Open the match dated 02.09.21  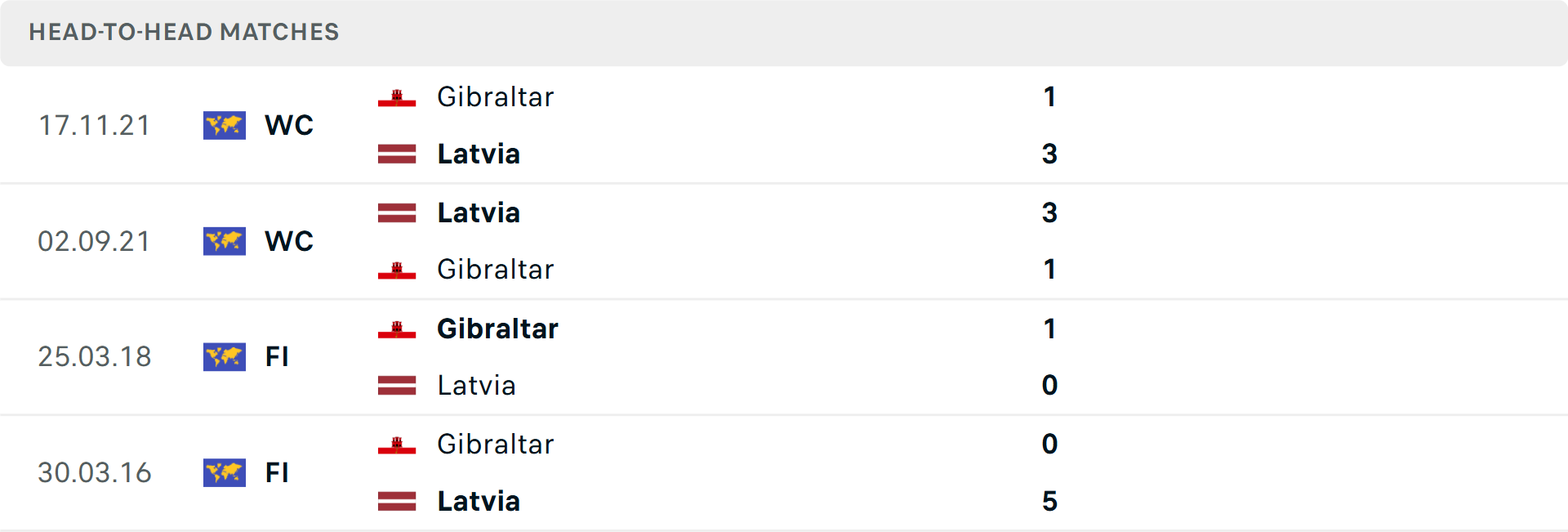click(x=95, y=241)
